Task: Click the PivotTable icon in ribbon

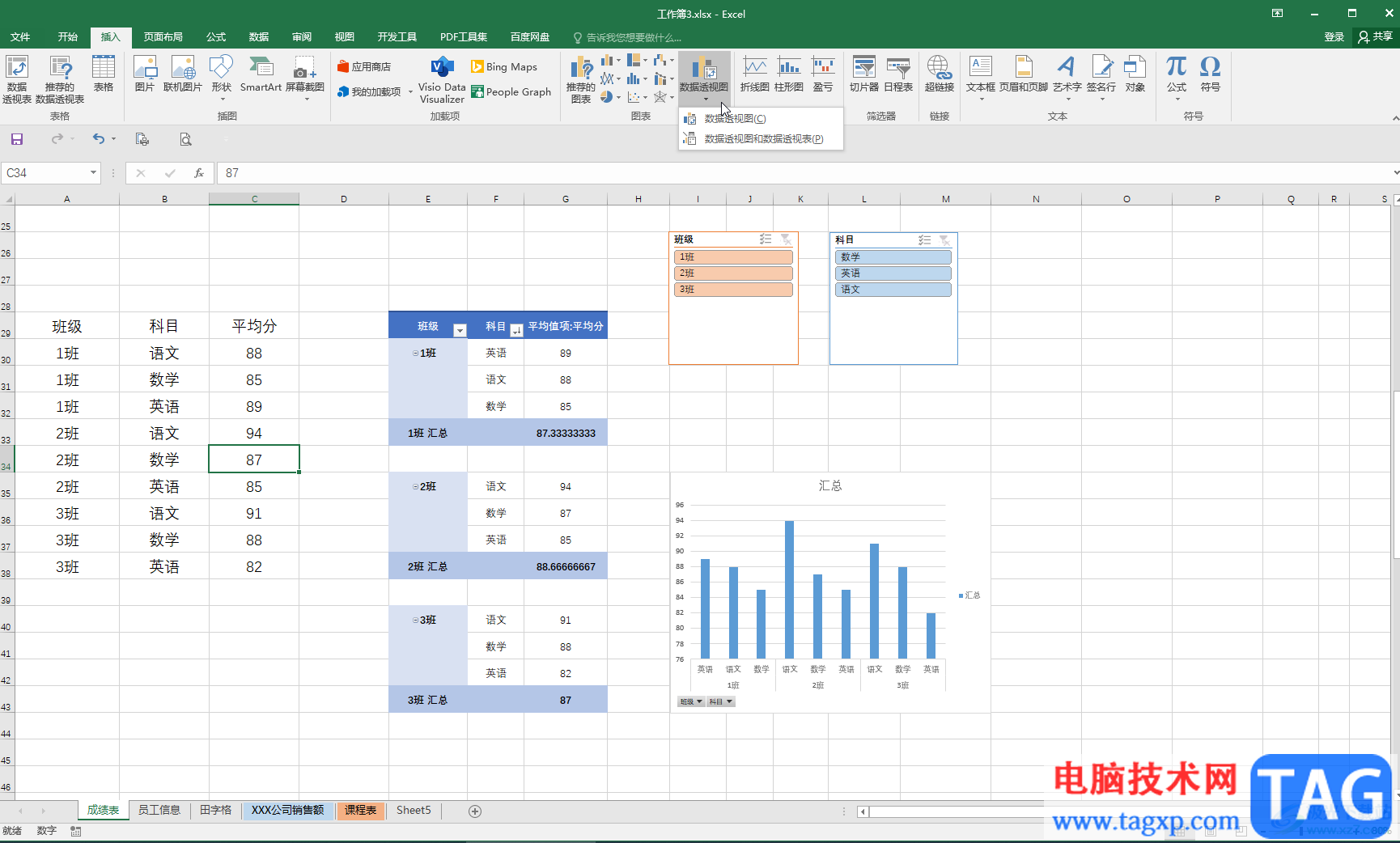Action: 17,79
